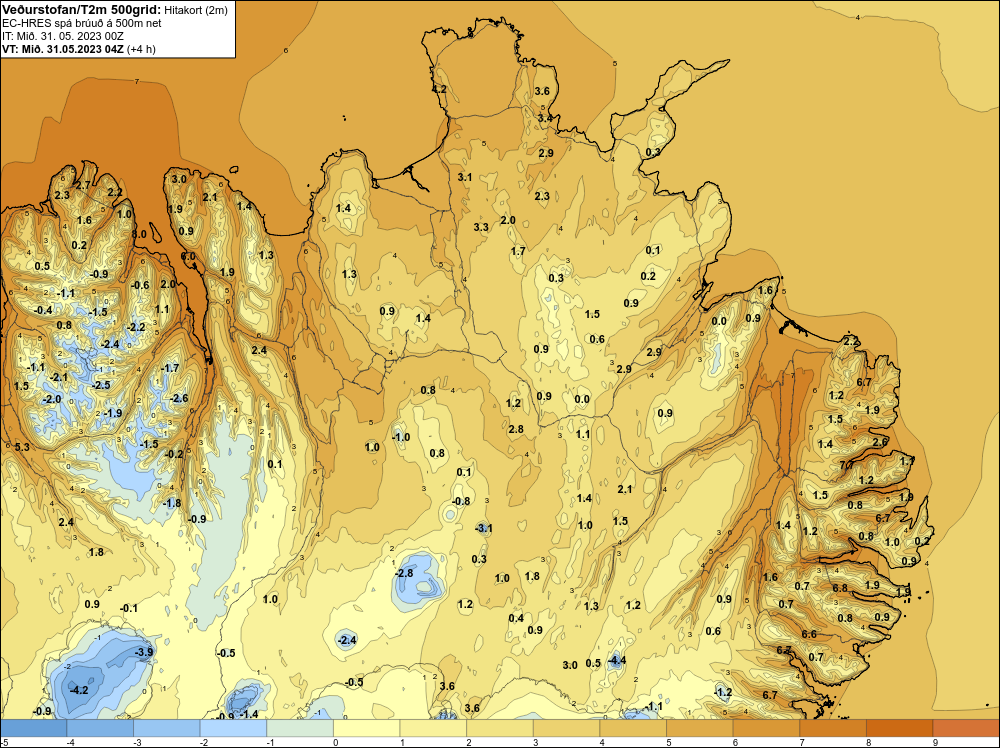
Task: Select the legend swatch between 4 and 5
Action: (633, 728)
